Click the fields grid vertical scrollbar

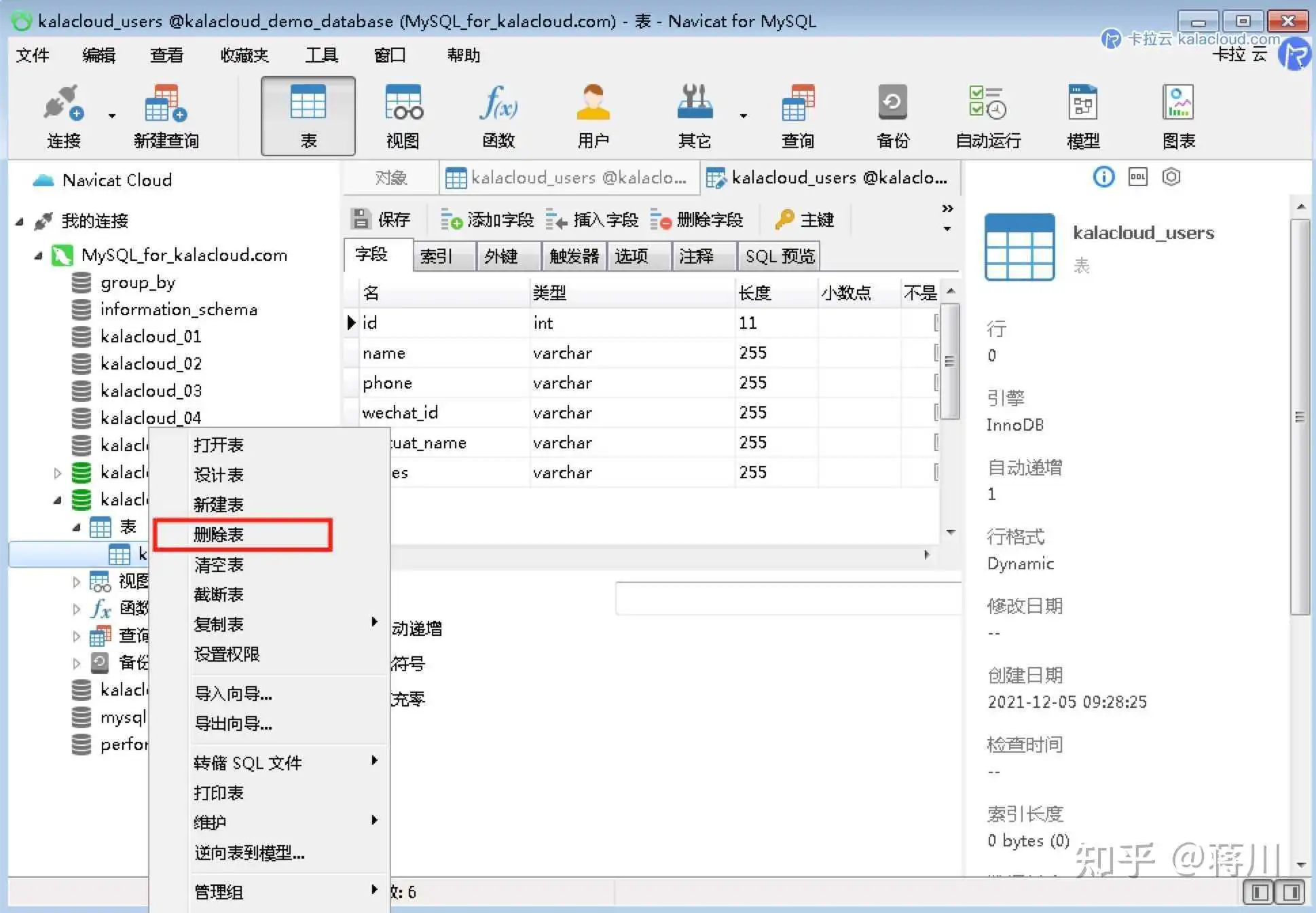(x=951, y=361)
